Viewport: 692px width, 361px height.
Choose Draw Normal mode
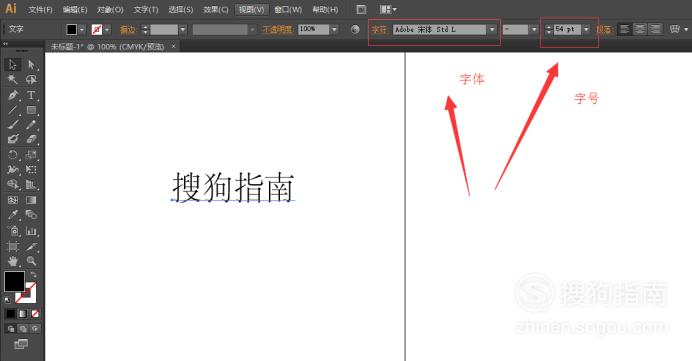pyautogui.click(x=11, y=329)
